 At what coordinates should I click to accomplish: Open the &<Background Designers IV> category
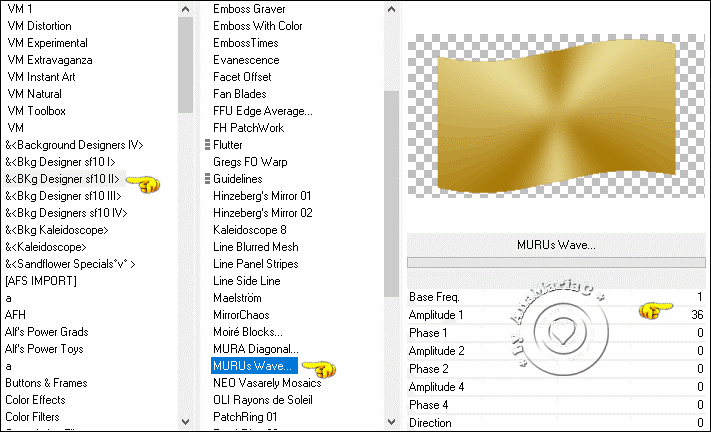tap(74, 145)
